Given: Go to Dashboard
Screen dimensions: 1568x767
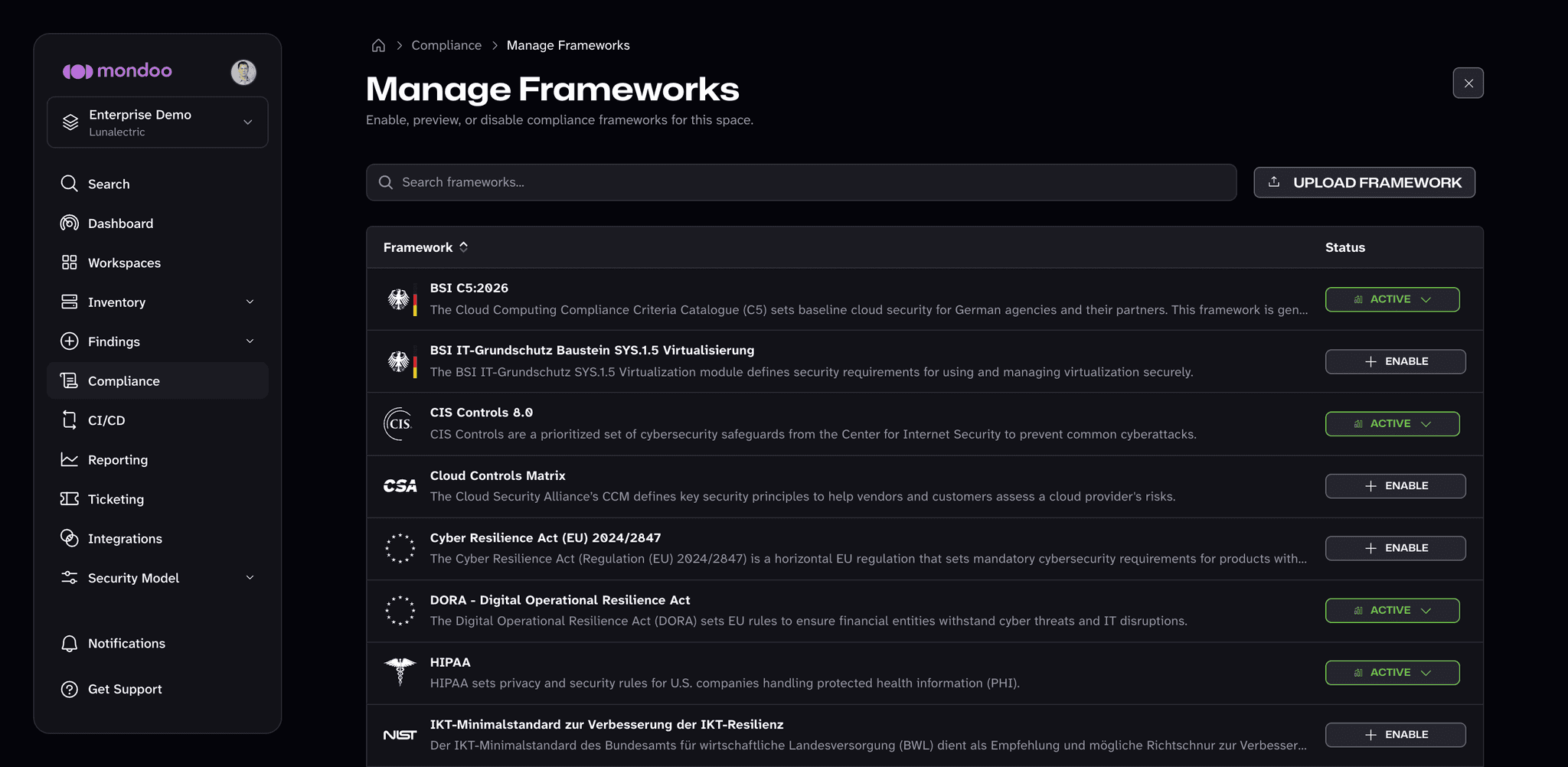Looking at the screenshot, I should click(158, 223).
